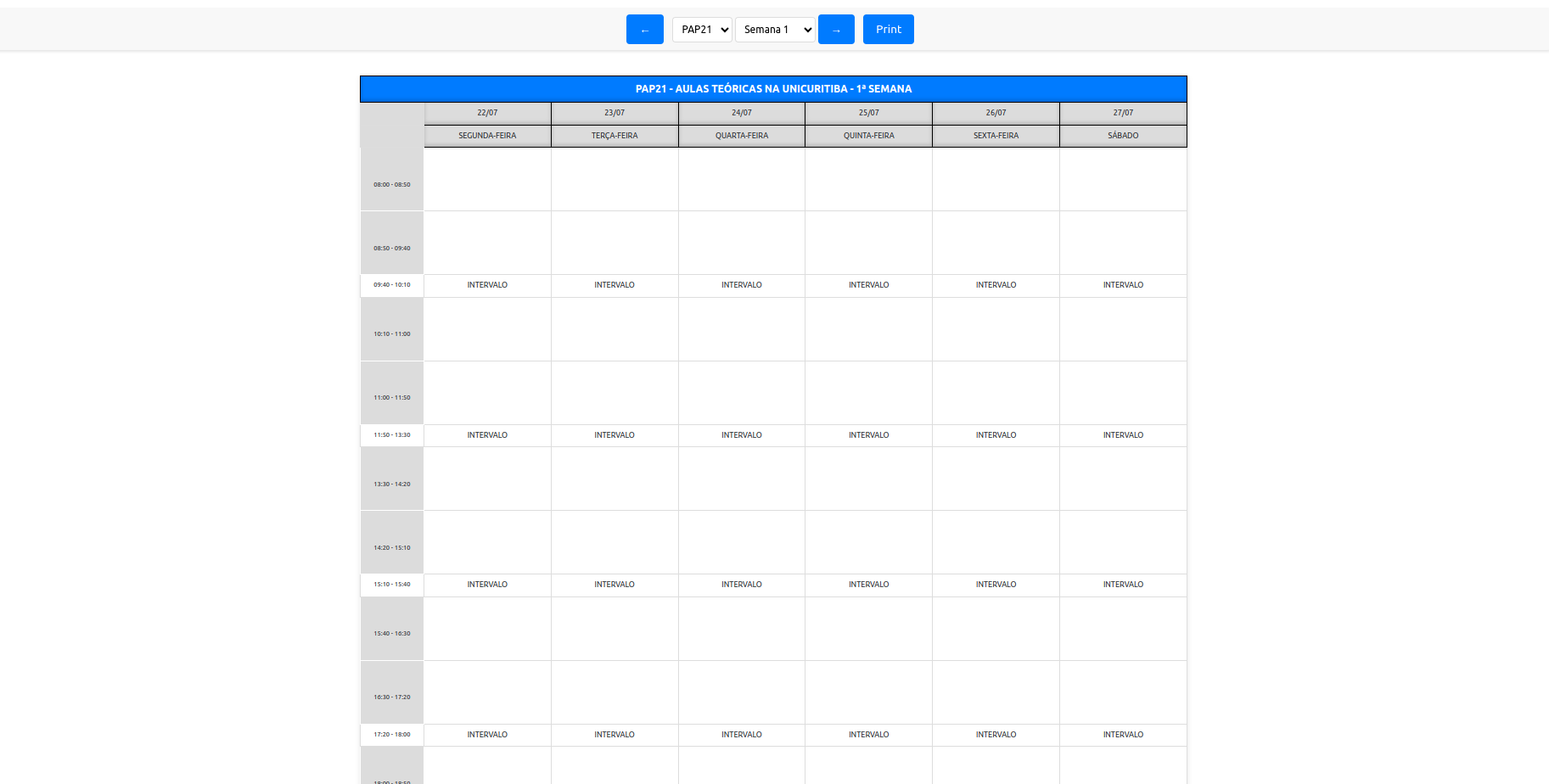
Task: Select the TERÇA-FEIRA column header
Action: coord(615,136)
